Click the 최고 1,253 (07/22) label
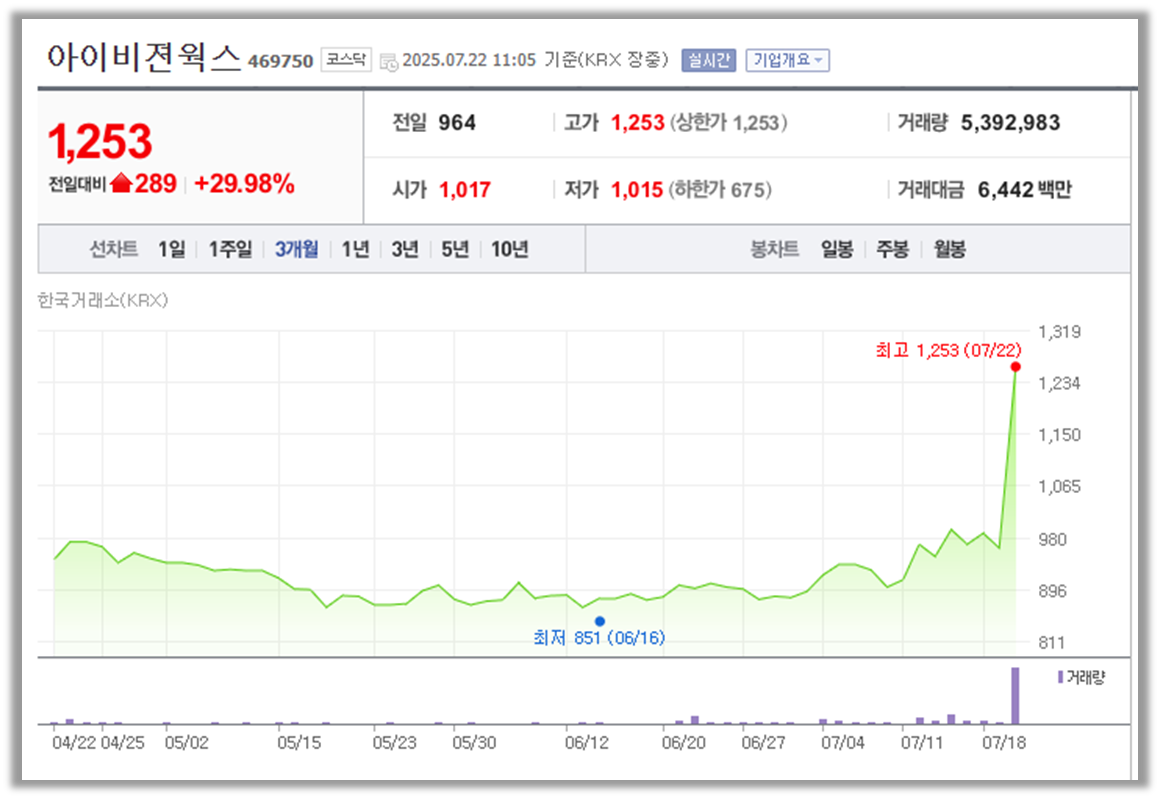Image resolution: width=1160 pixels, height=799 pixels. [x=948, y=350]
